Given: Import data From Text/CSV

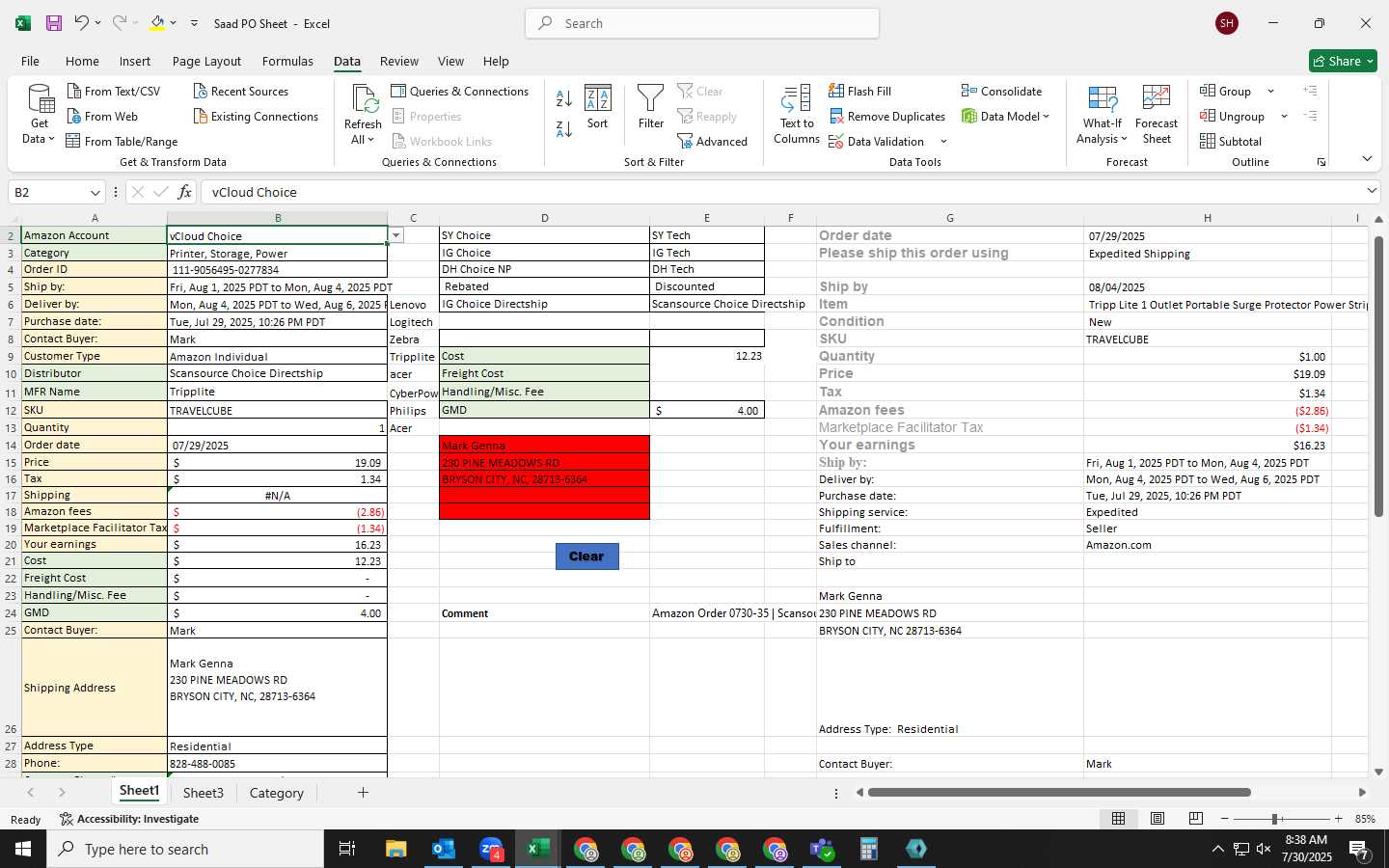Looking at the screenshot, I should click(113, 92).
